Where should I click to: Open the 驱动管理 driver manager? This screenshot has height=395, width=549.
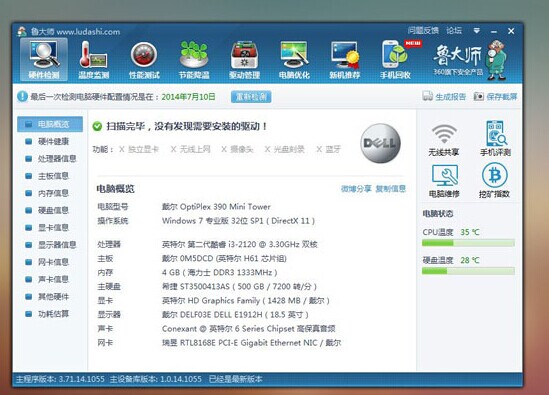point(244,60)
